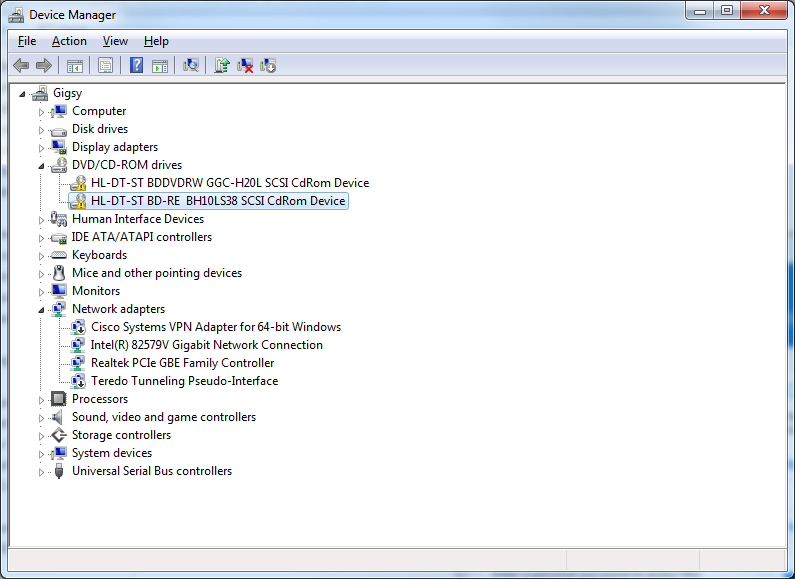Select HL-DT-ST BD-RE BH10LS38 SCSI CdRom Device
795x579 pixels.
218,201
